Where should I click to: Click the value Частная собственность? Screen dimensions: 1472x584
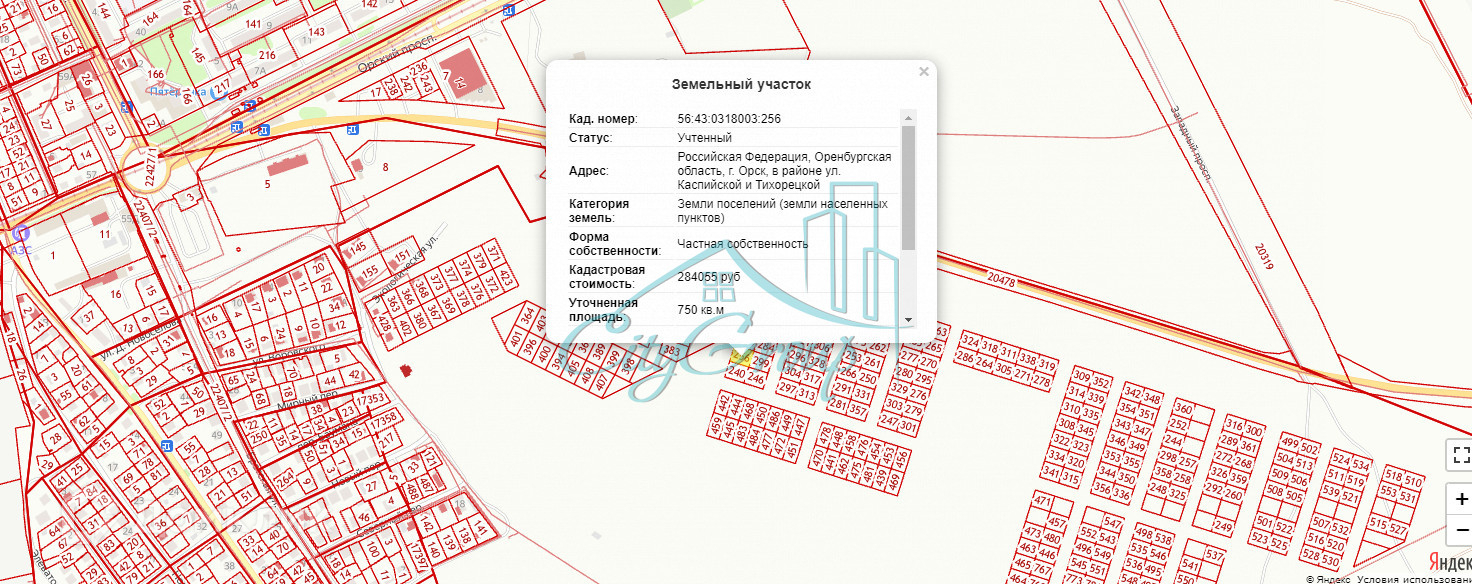(x=742, y=243)
